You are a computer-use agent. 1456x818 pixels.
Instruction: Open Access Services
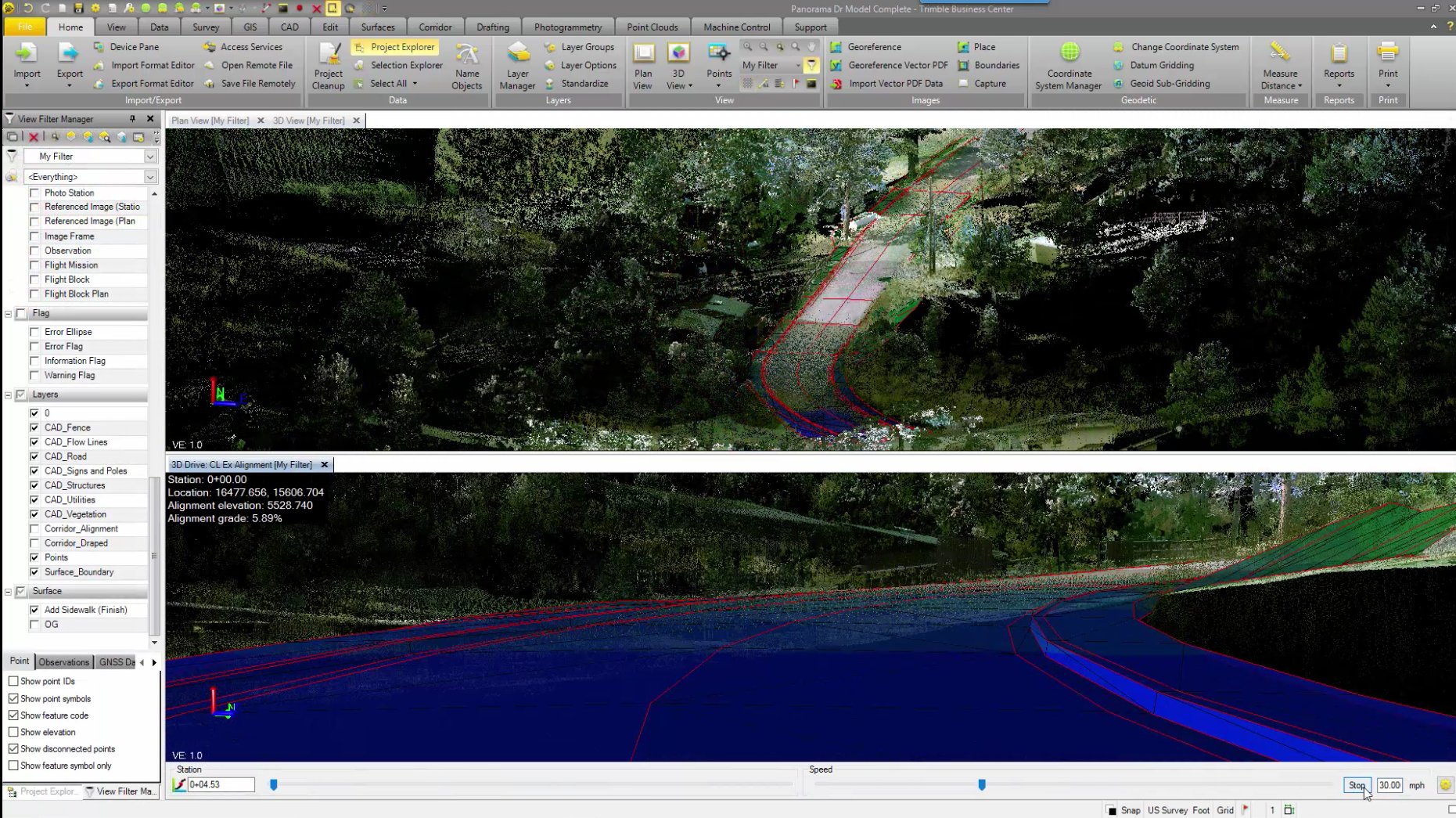tap(243, 47)
